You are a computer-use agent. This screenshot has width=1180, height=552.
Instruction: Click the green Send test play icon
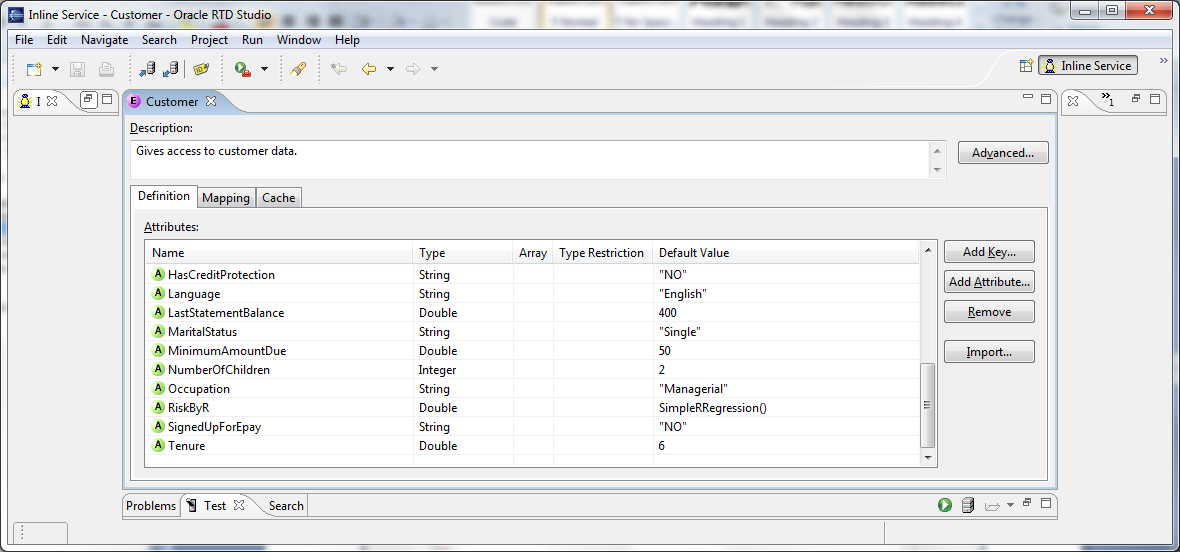coord(945,505)
